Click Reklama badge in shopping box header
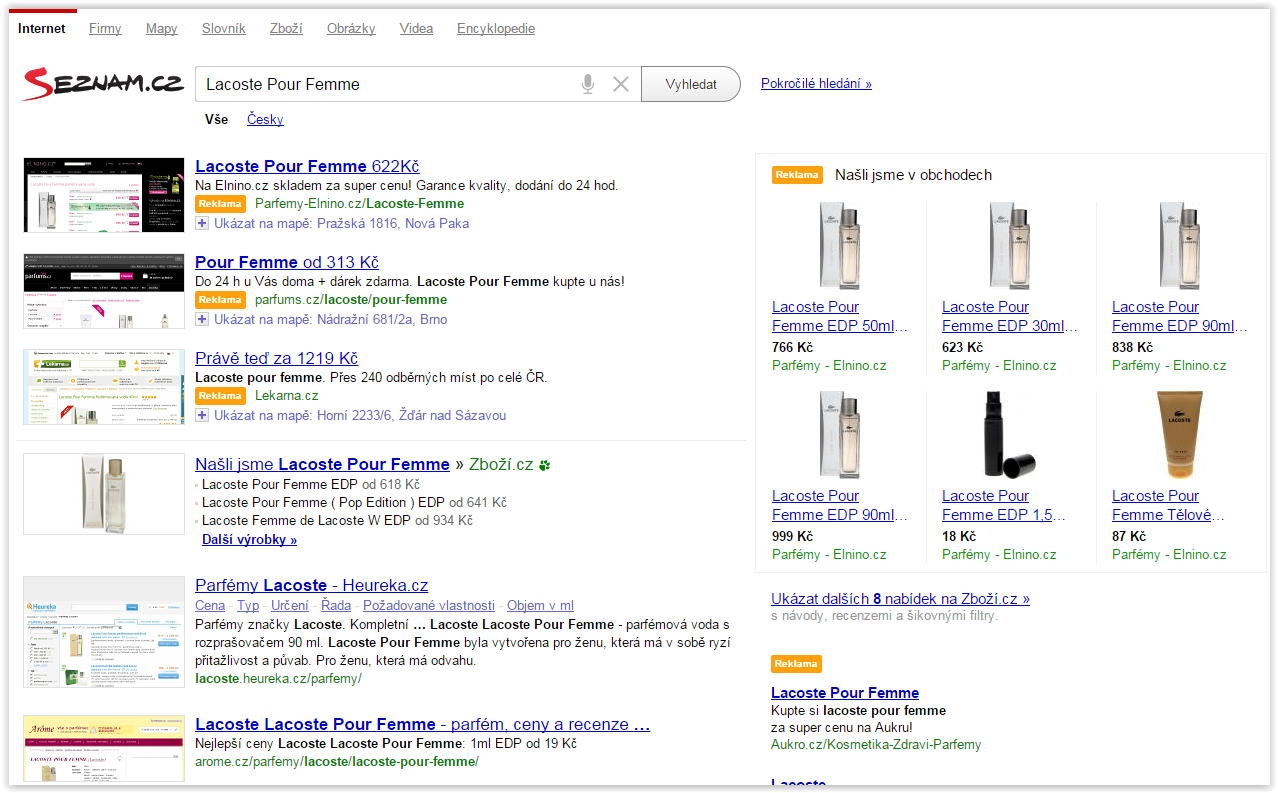This screenshot has width=1278, height=793. (797, 175)
